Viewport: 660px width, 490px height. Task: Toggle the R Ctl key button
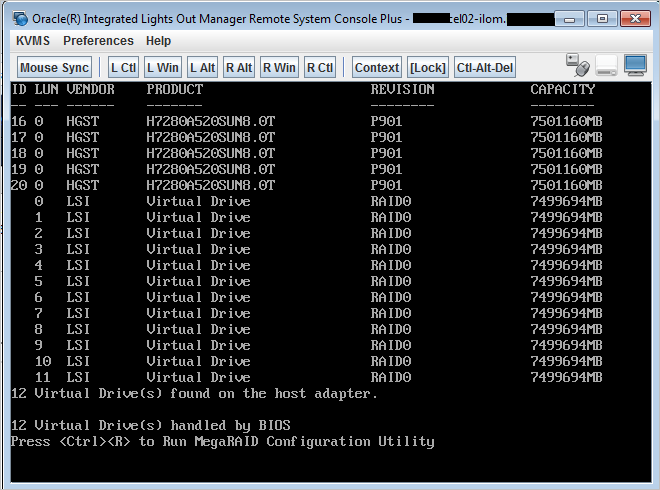(x=320, y=67)
